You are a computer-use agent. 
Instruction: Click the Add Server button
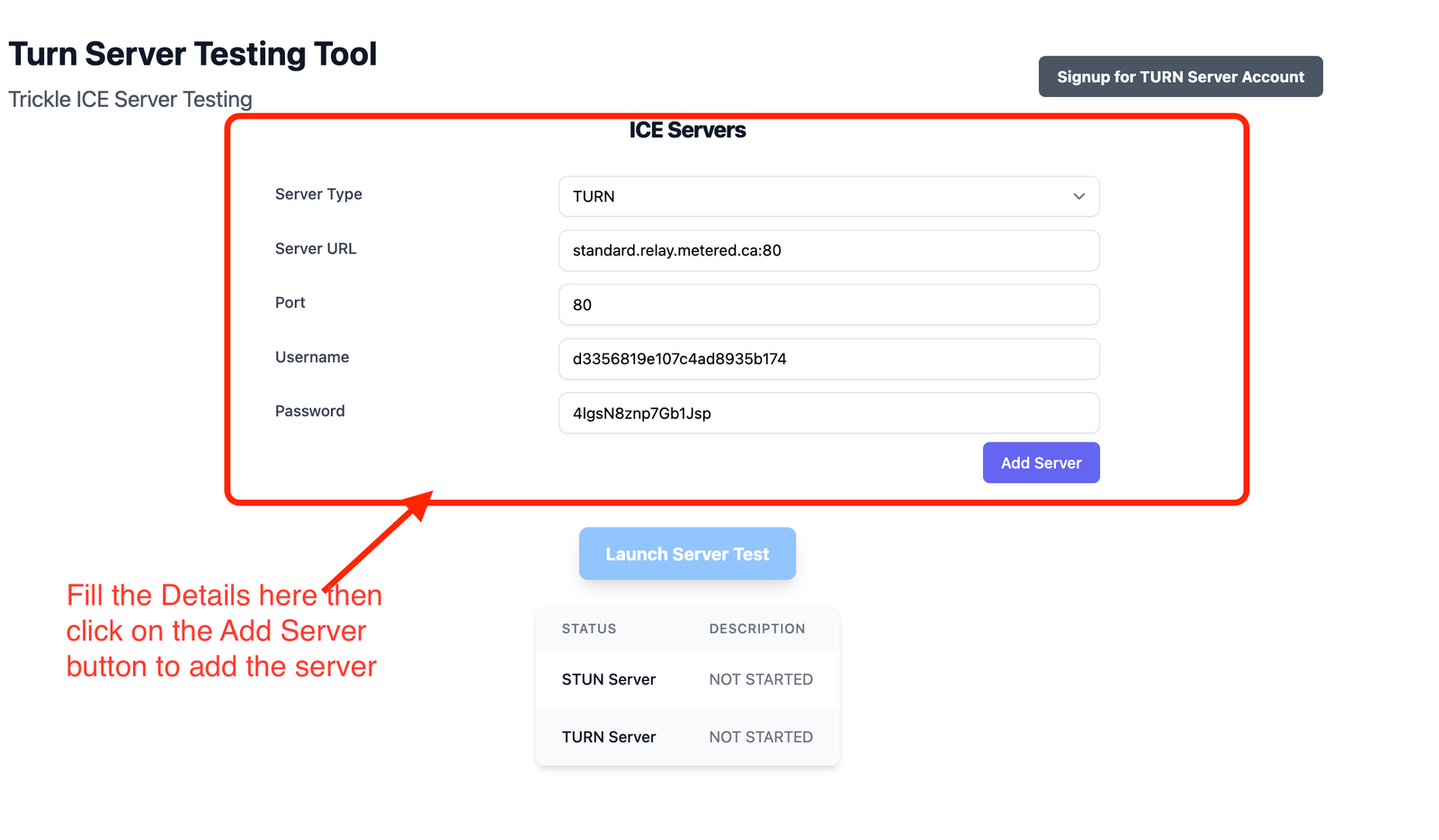1041,462
